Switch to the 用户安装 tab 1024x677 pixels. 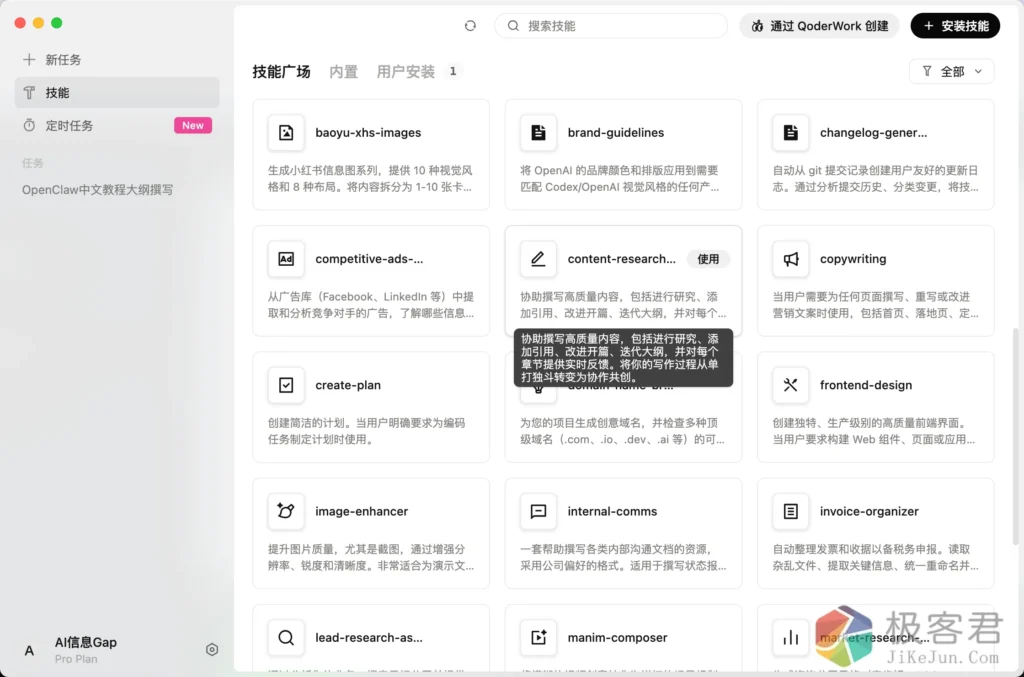coord(406,72)
